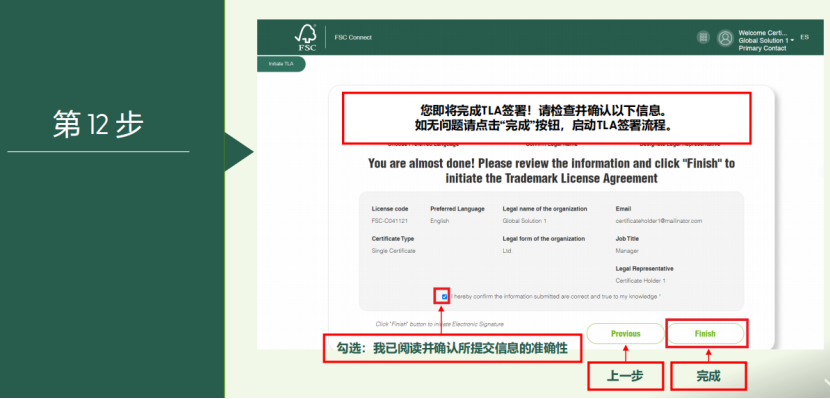Open the apps grid icon
This screenshot has width=830, height=399.
703,37
